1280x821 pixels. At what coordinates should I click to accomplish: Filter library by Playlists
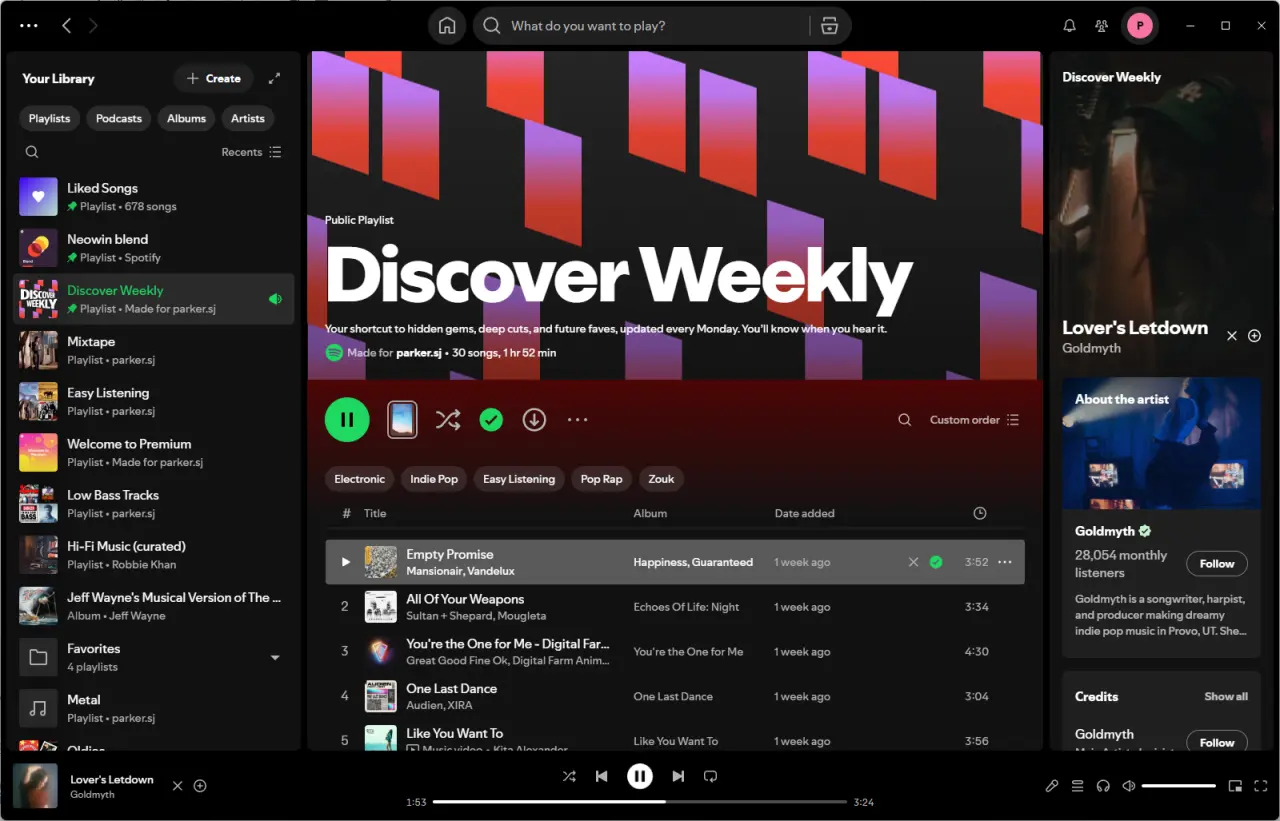[x=49, y=118]
